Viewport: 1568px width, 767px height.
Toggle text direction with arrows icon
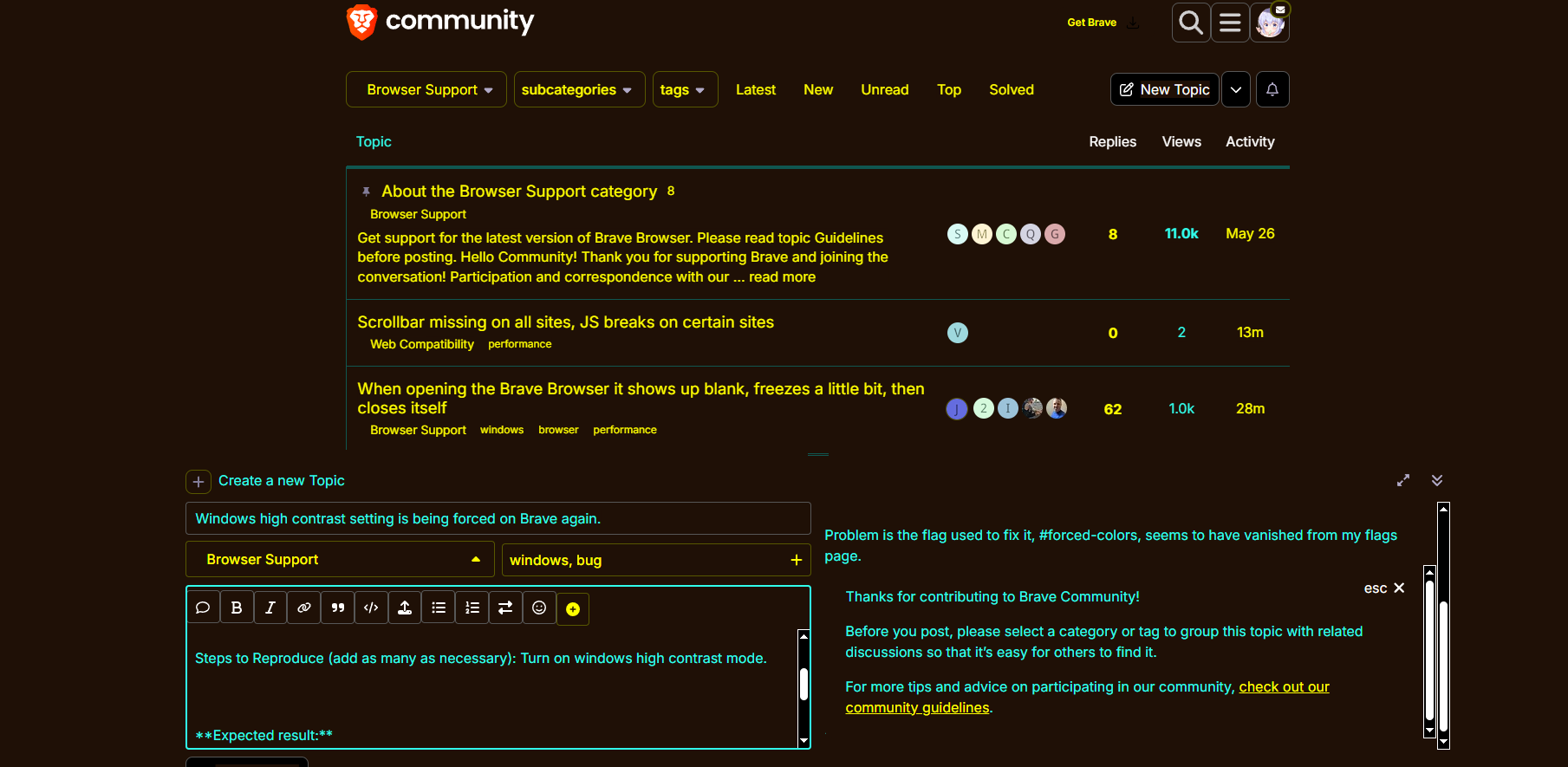(505, 608)
